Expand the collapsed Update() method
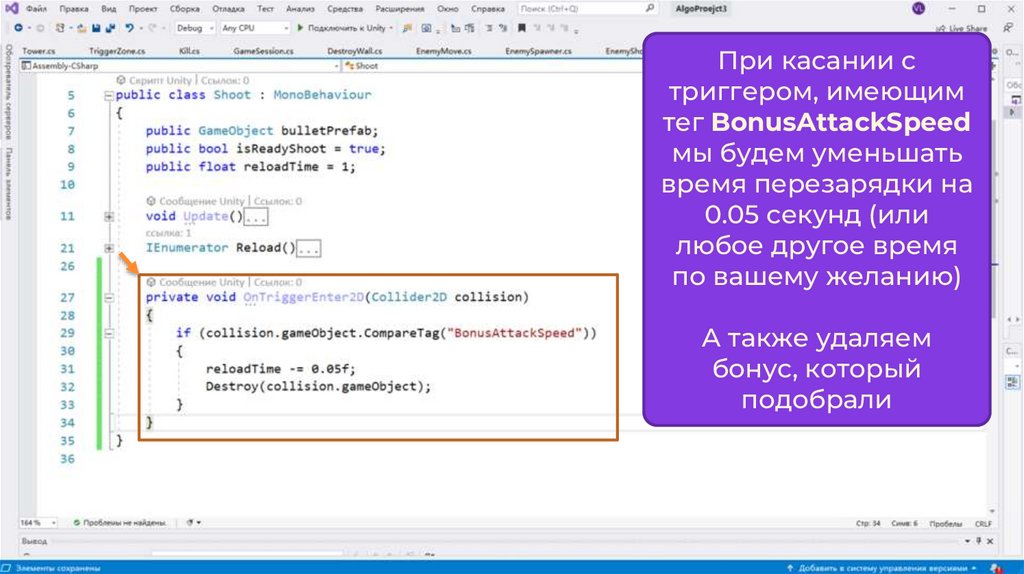 108,217
